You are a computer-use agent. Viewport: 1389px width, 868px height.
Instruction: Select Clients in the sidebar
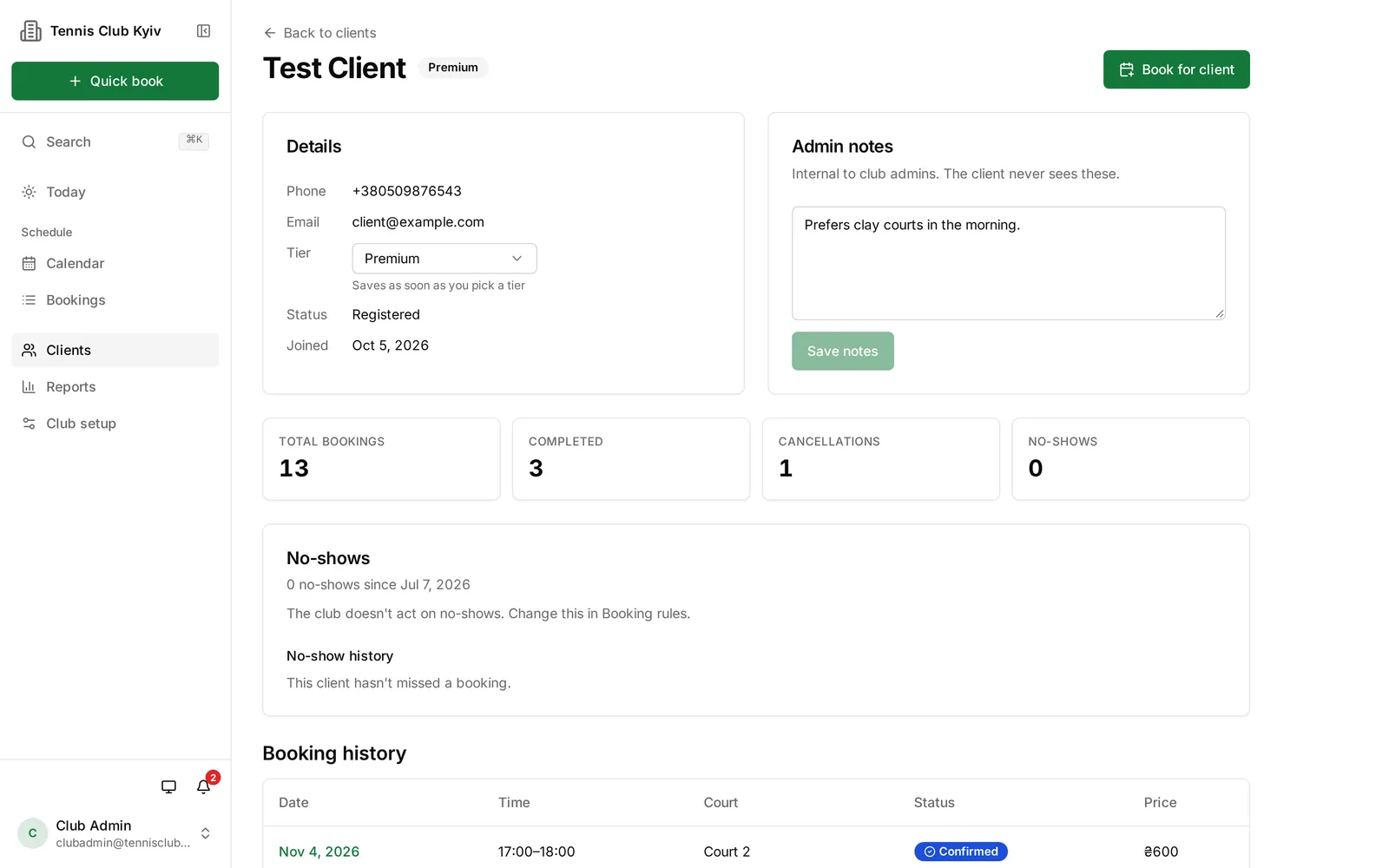pos(115,350)
